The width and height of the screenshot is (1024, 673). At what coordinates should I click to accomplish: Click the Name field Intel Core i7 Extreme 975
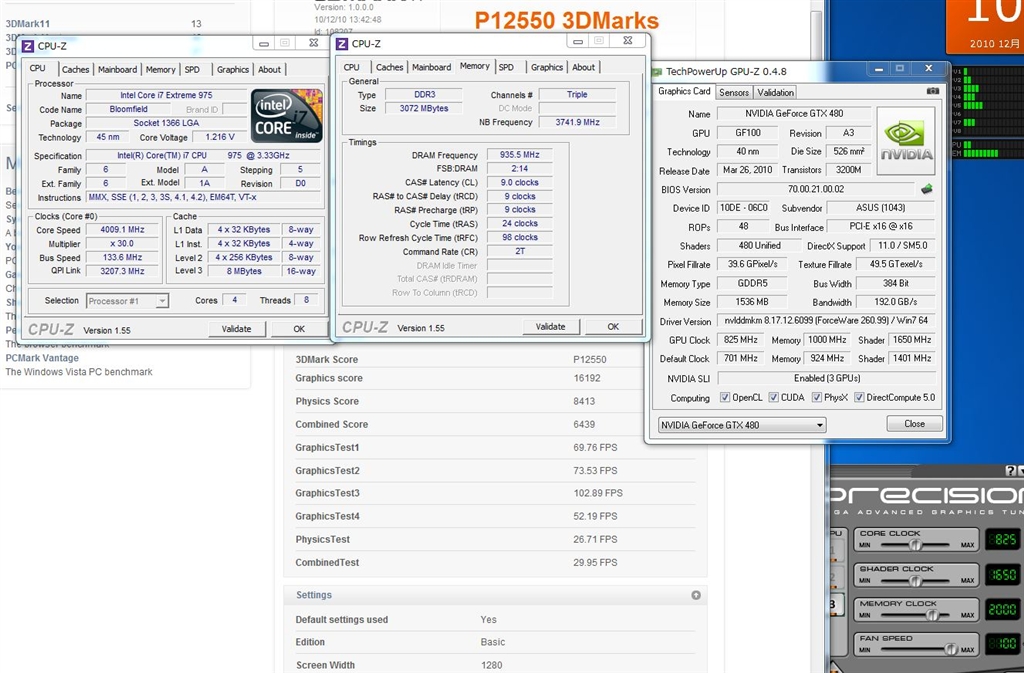166,95
